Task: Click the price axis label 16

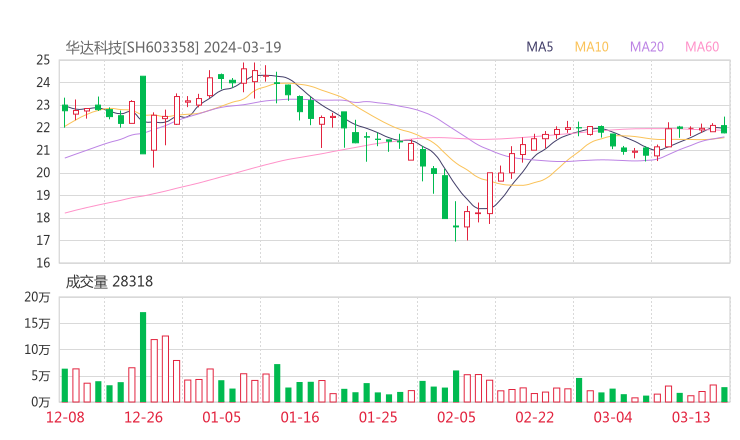Action: tap(43, 262)
